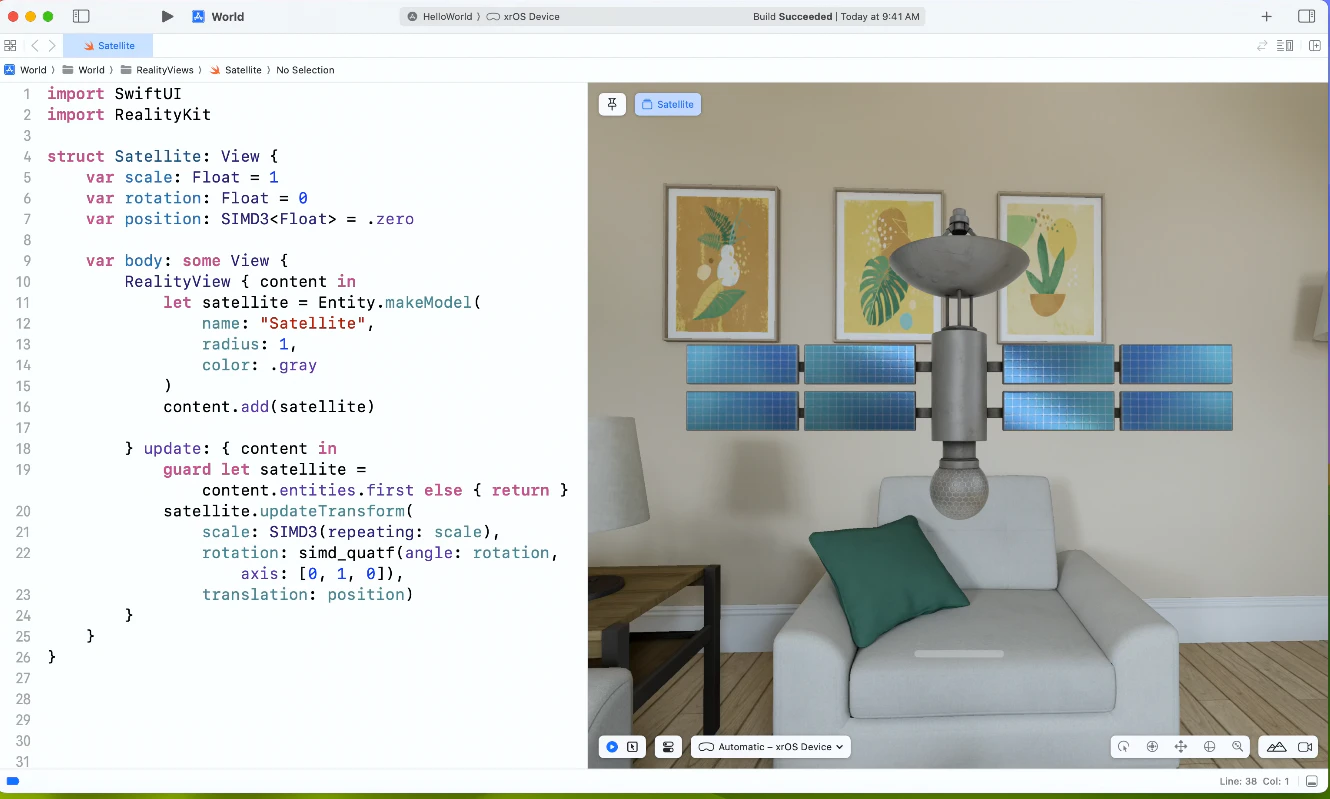Click the 'content.add(satellite)' line

[x=269, y=407]
